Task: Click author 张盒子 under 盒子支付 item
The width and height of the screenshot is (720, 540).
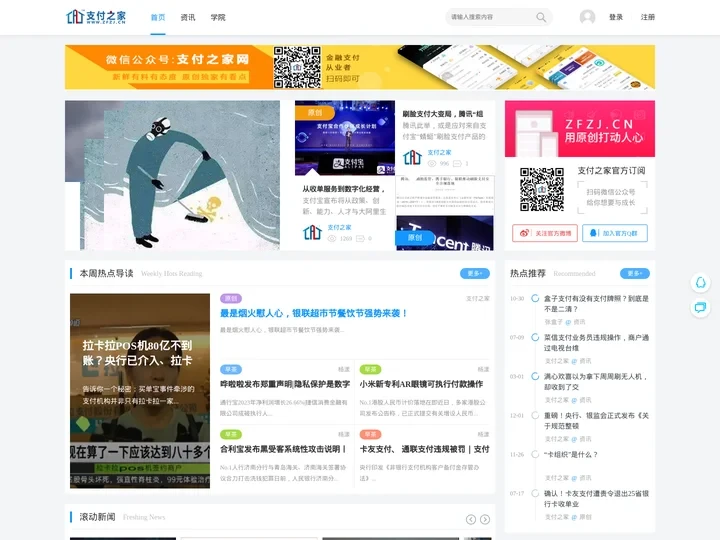Action: [553, 322]
